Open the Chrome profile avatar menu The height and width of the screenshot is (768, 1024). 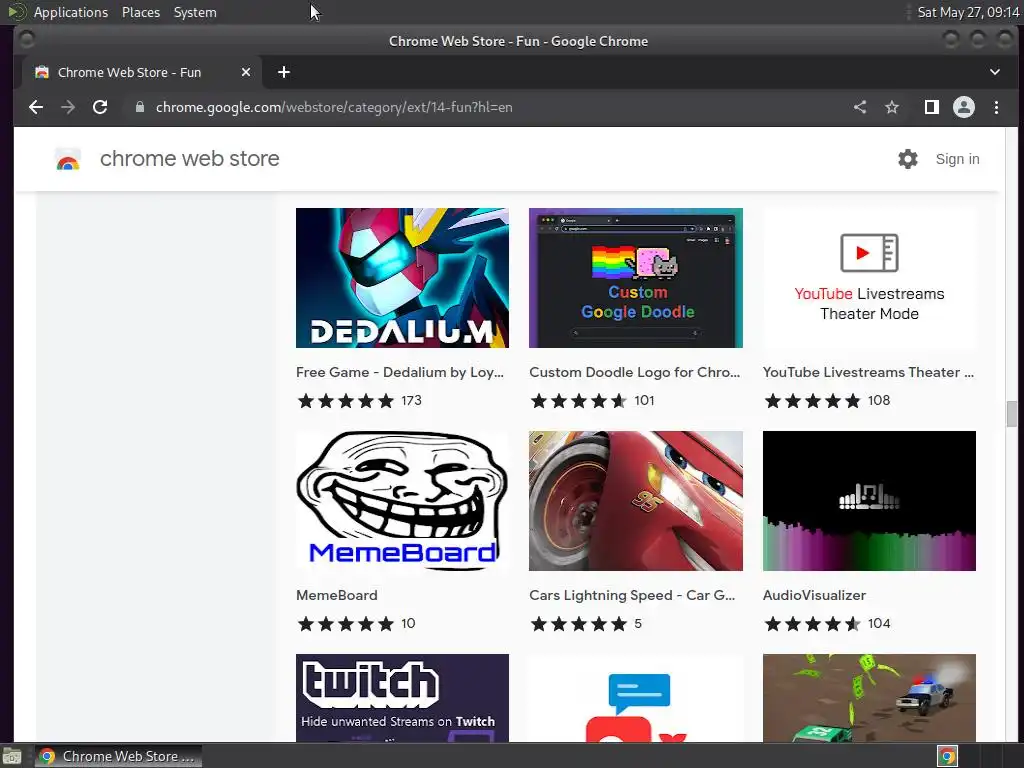[964, 107]
